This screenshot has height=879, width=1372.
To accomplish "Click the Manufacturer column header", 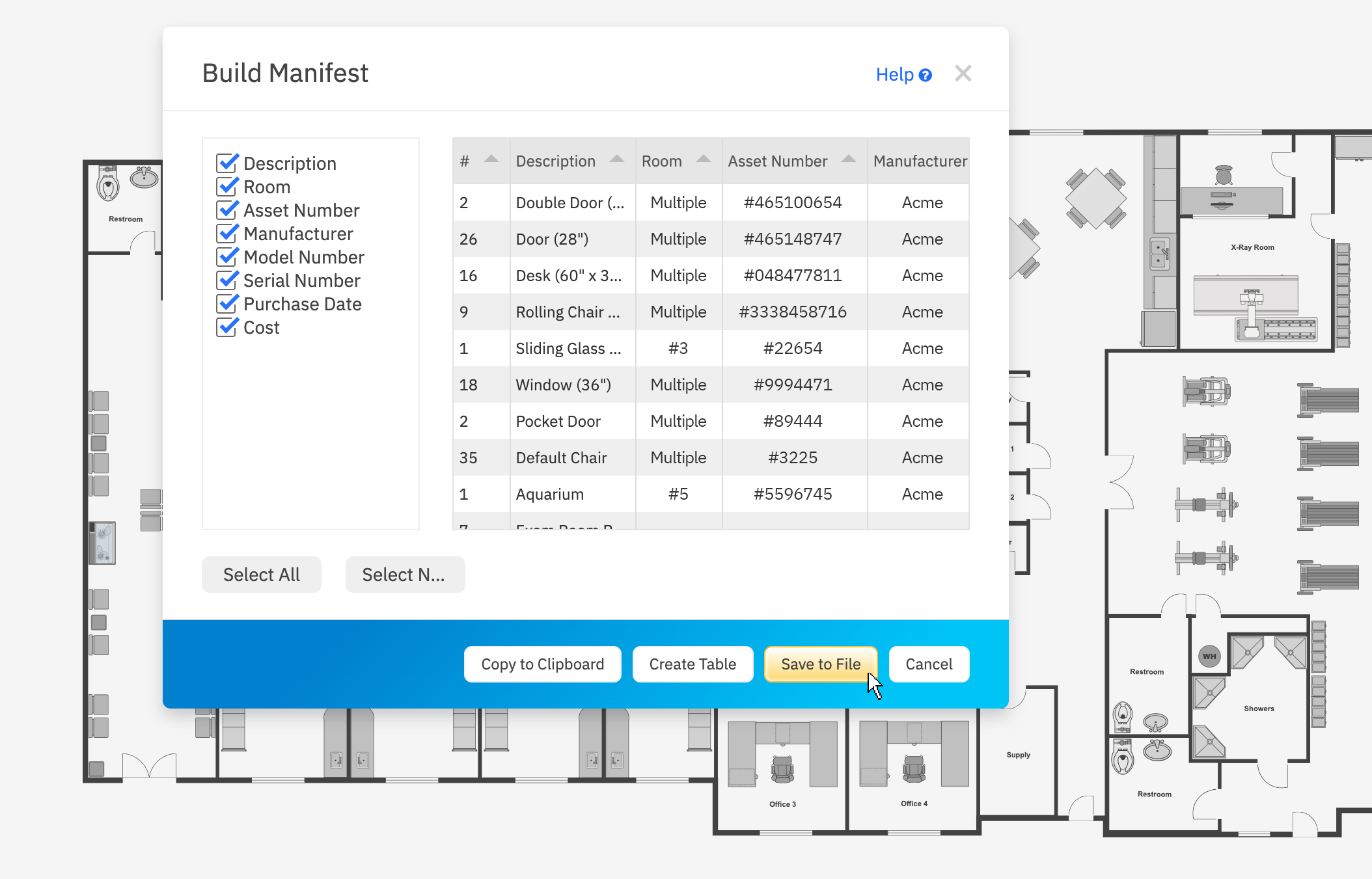I will [x=919, y=161].
